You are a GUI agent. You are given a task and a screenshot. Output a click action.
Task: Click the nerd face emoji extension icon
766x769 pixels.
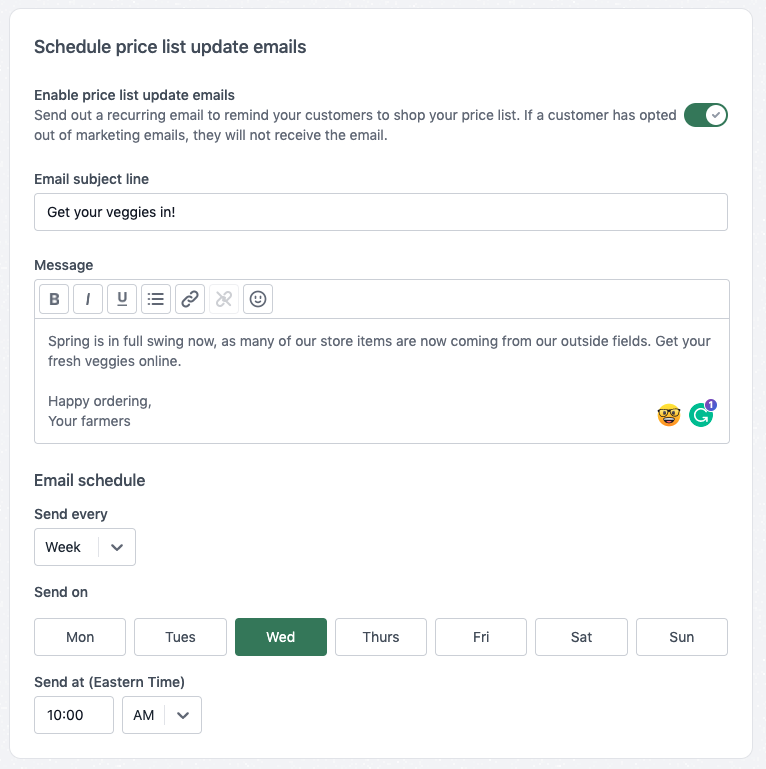point(669,415)
